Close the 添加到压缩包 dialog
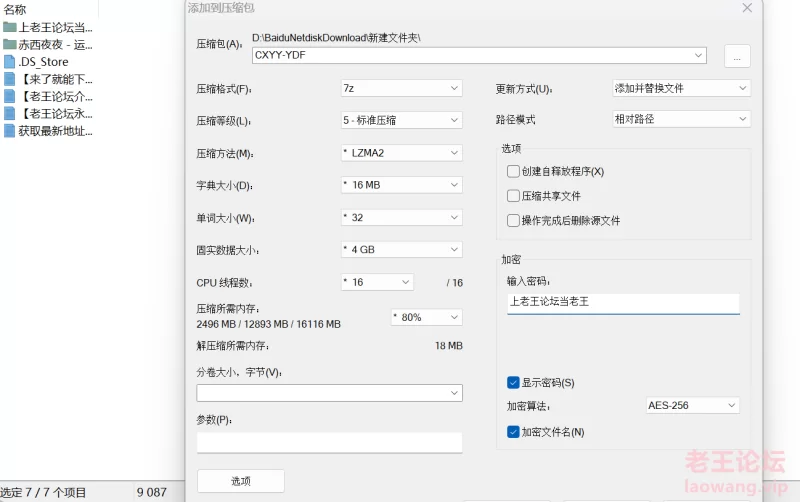800x502 pixels. pyautogui.click(x=747, y=8)
